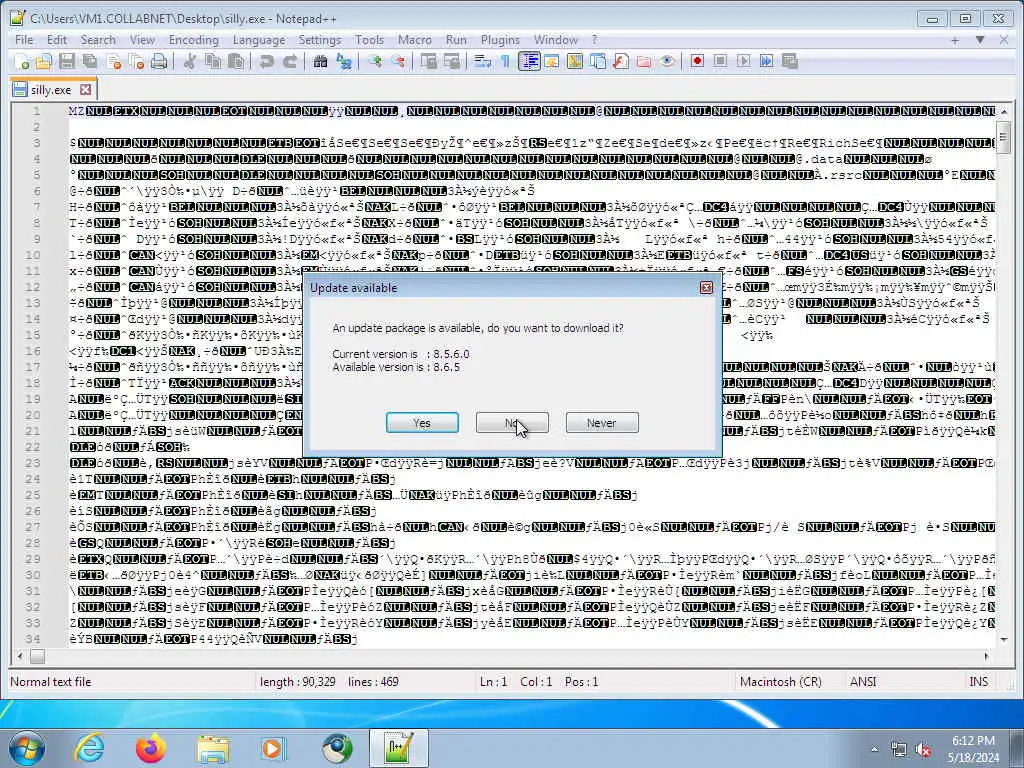
Task: Click the macro Playback icon
Action: click(743, 61)
